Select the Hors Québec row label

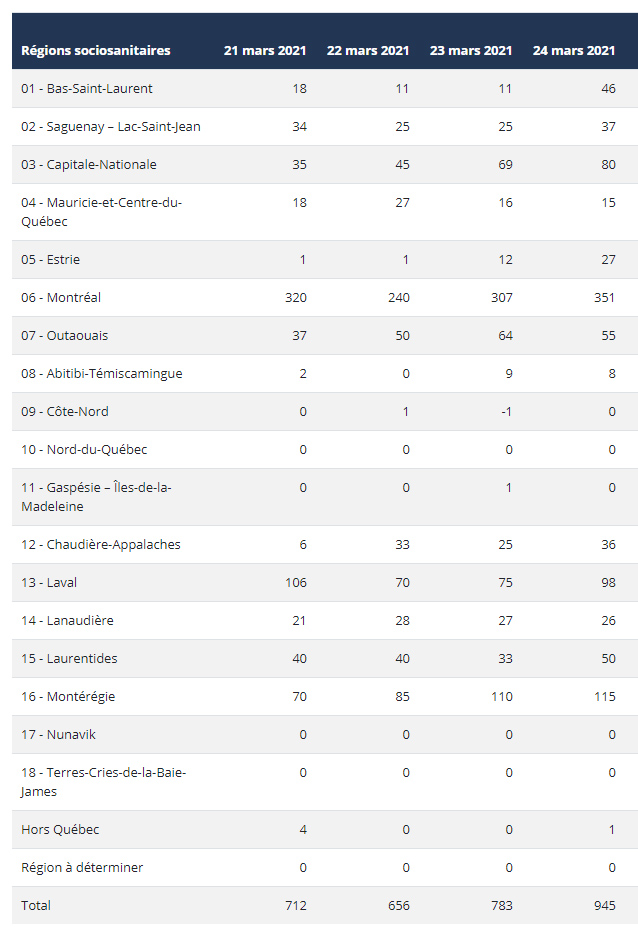point(60,829)
